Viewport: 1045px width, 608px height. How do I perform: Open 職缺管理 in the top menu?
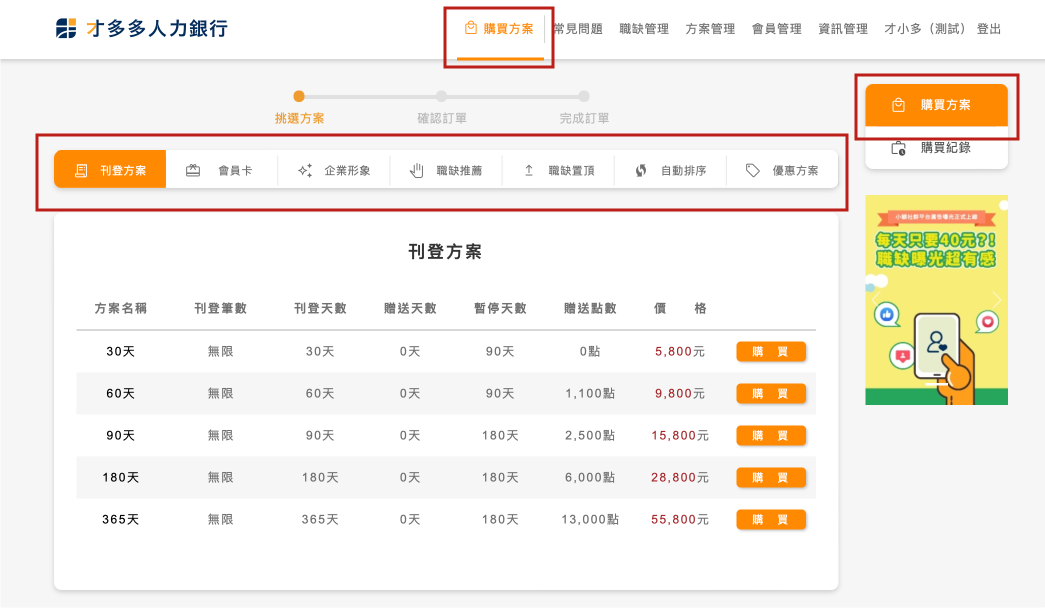click(x=644, y=29)
